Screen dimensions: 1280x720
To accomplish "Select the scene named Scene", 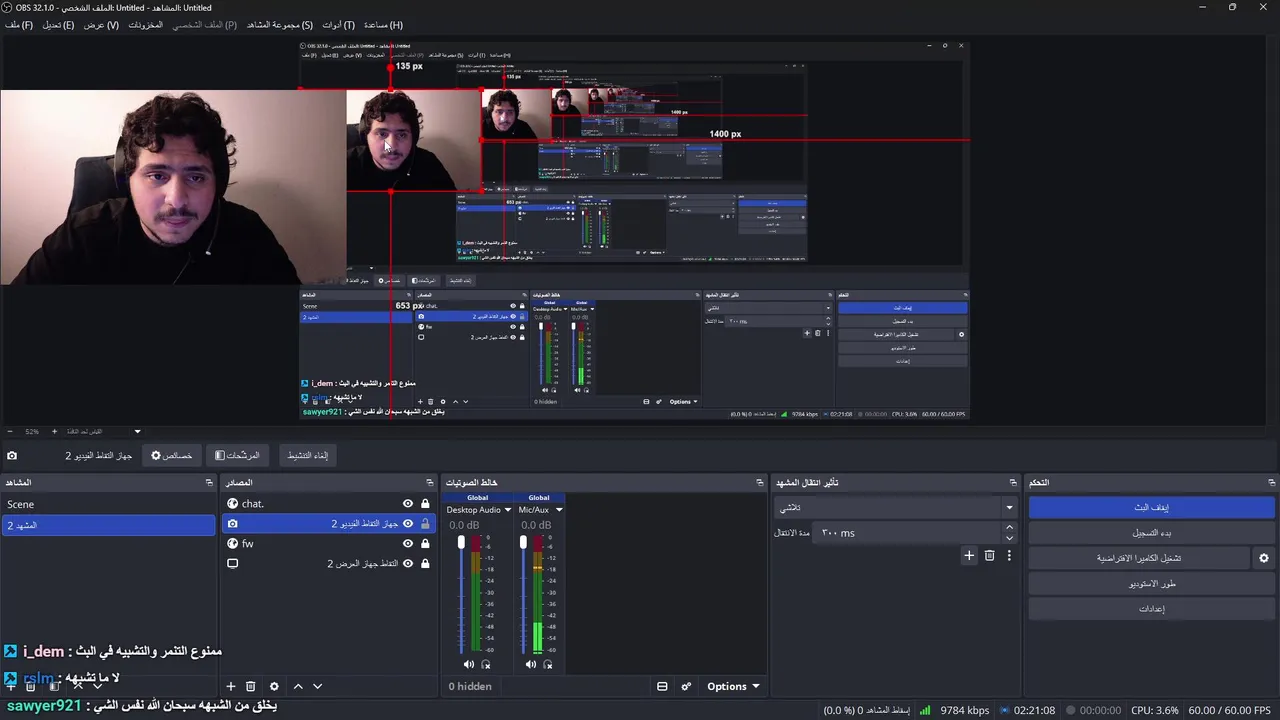I will tap(108, 504).
